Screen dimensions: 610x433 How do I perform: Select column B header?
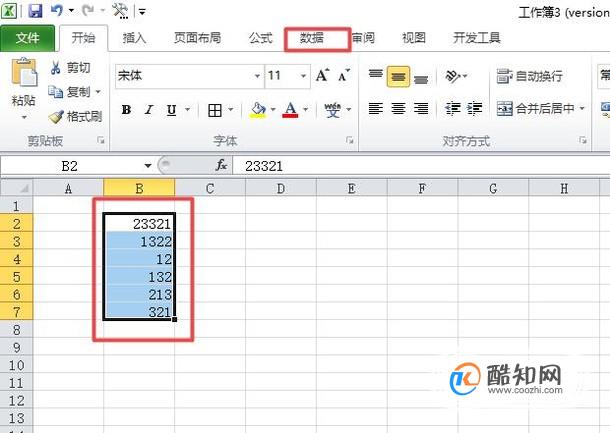click(139, 188)
